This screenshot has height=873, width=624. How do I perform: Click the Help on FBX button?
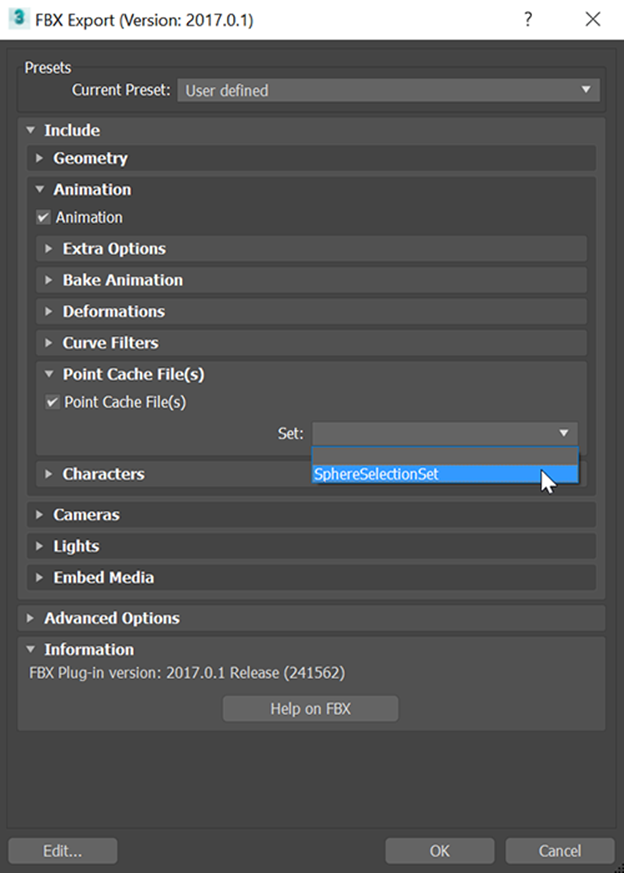(x=311, y=709)
